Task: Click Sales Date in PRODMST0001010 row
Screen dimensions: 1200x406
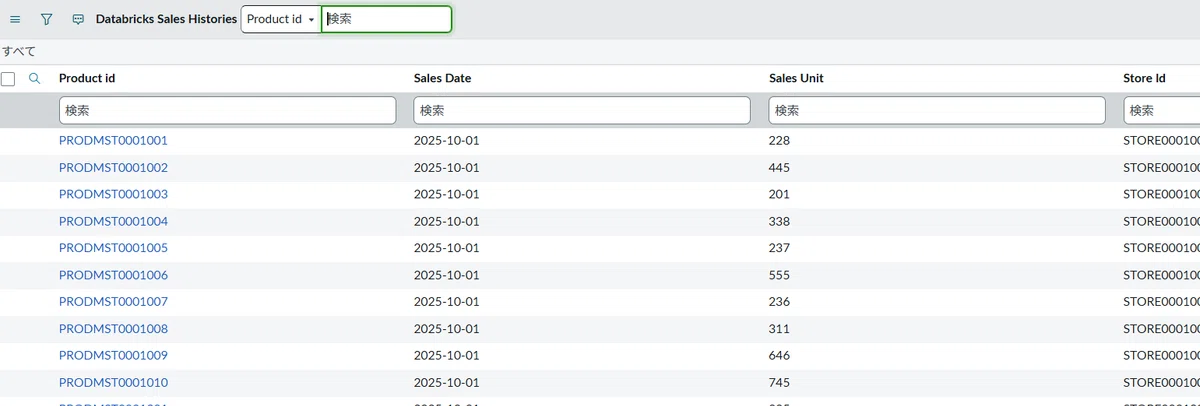Action: [x=446, y=383]
